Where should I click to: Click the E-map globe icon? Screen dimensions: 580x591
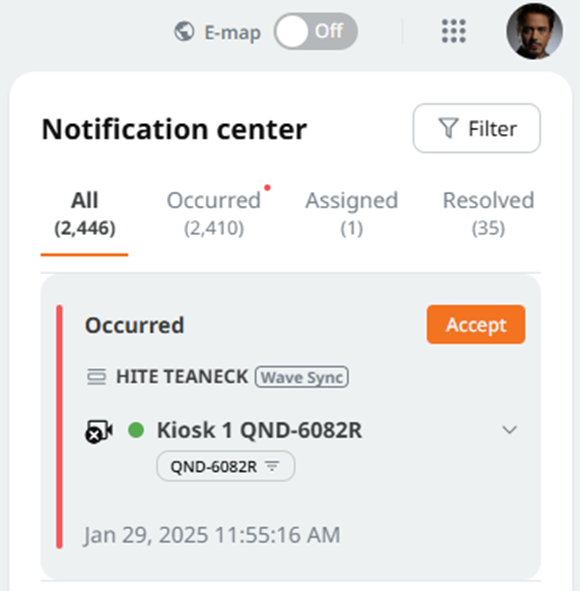(x=184, y=31)
